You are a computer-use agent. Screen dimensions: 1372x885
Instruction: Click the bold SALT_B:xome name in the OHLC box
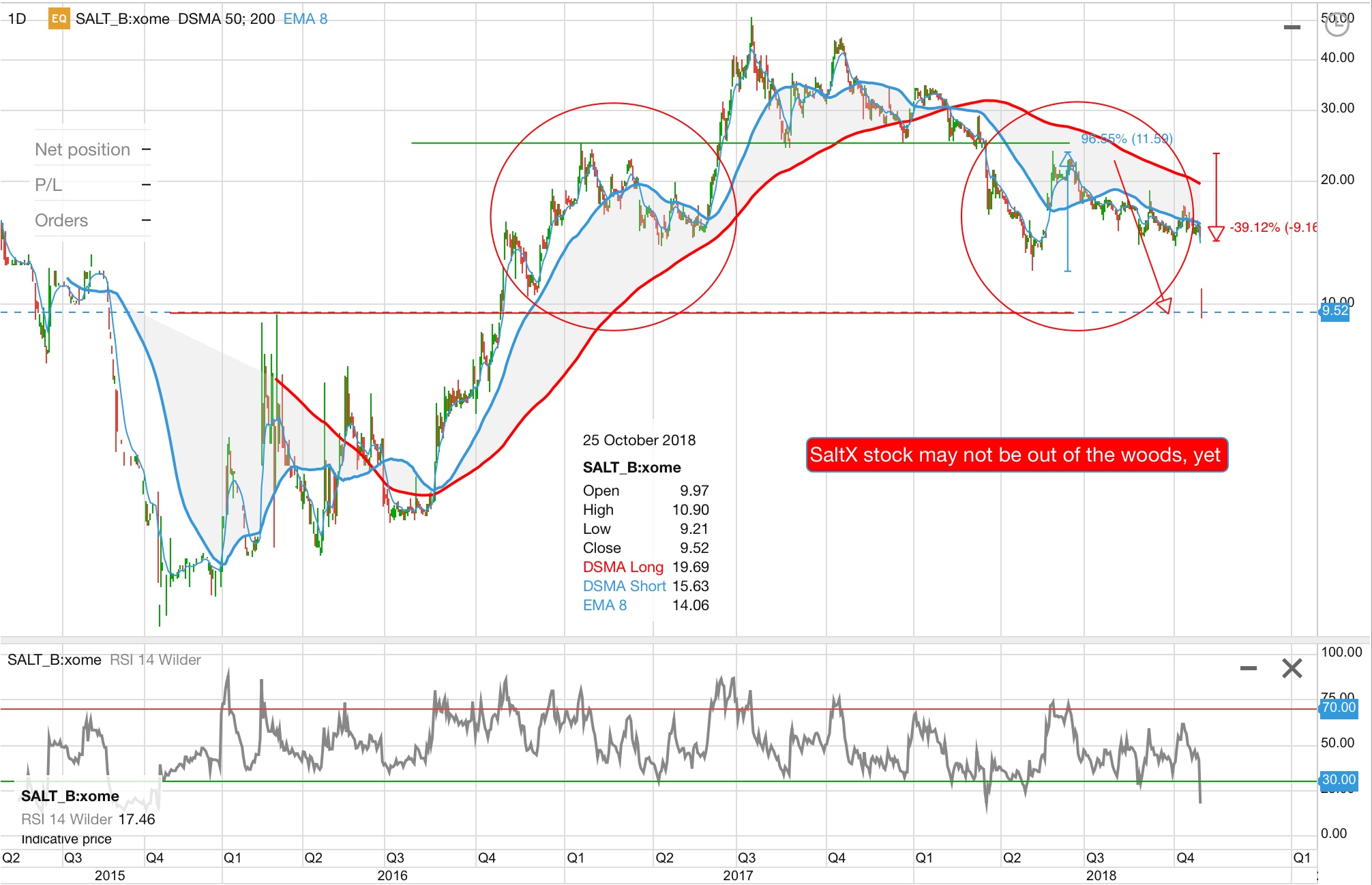coord(631,468)
